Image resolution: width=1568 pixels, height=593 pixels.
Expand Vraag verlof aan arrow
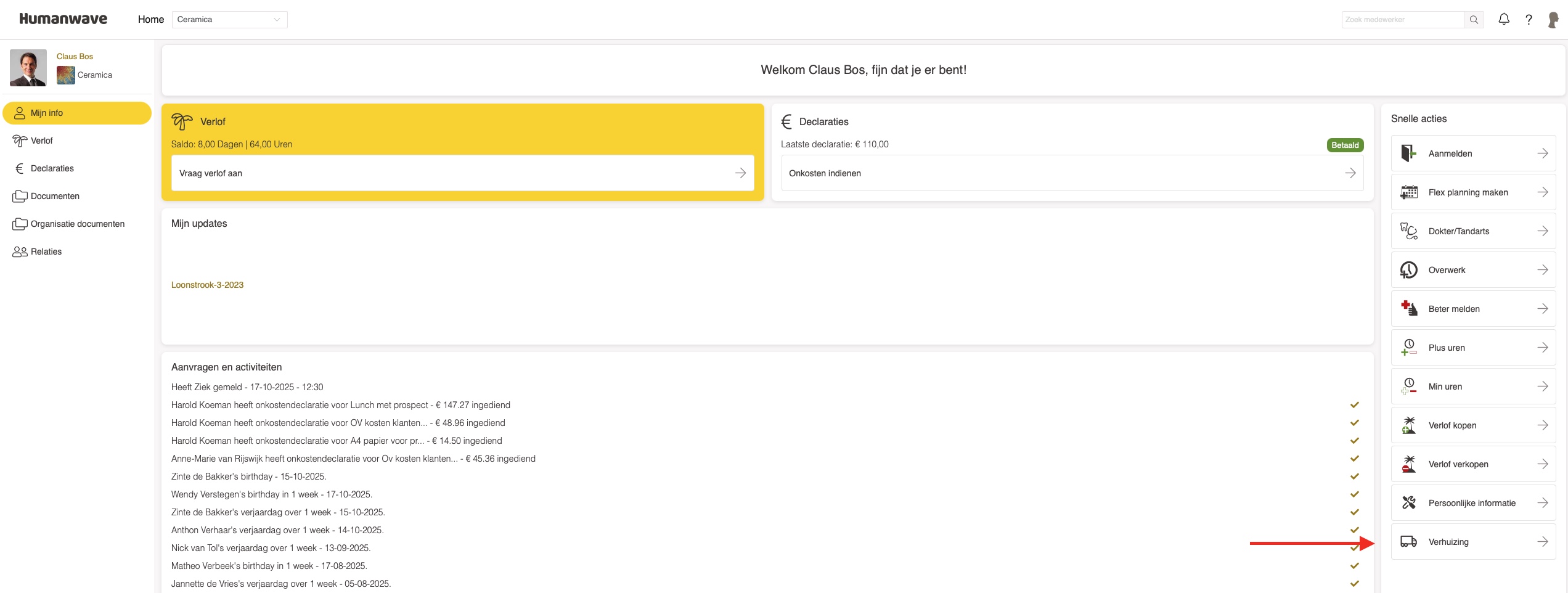click(x=740, y=173)
